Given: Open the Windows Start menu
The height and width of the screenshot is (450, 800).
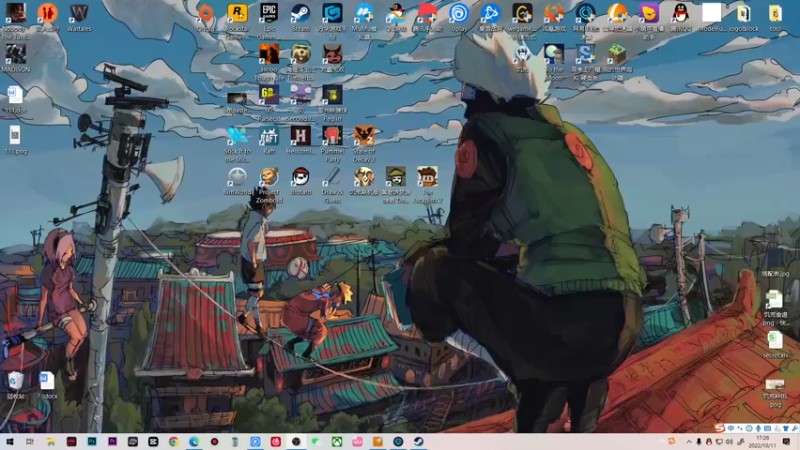Looking at the screenshot, I should pyautogui.click(x=10, y=441).
